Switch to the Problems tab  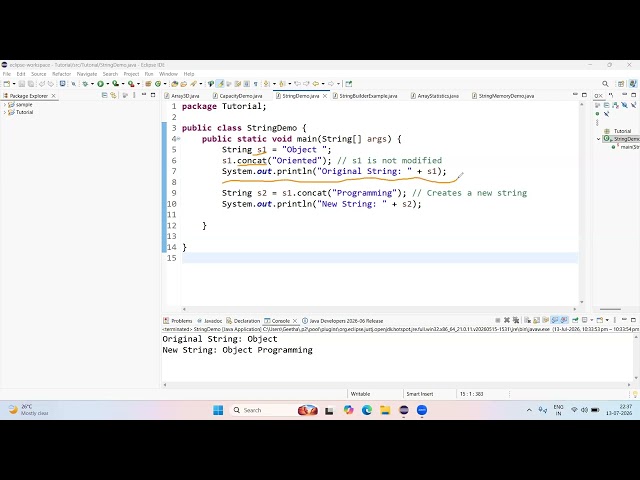pos(178,321)
